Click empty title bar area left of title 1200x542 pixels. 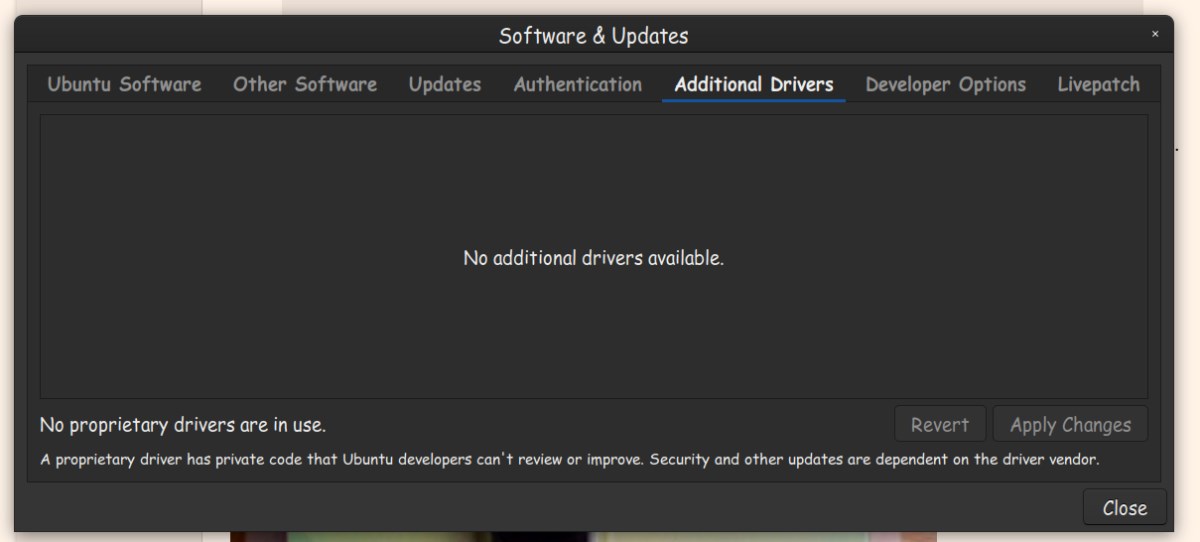click(x=250, y=36)
